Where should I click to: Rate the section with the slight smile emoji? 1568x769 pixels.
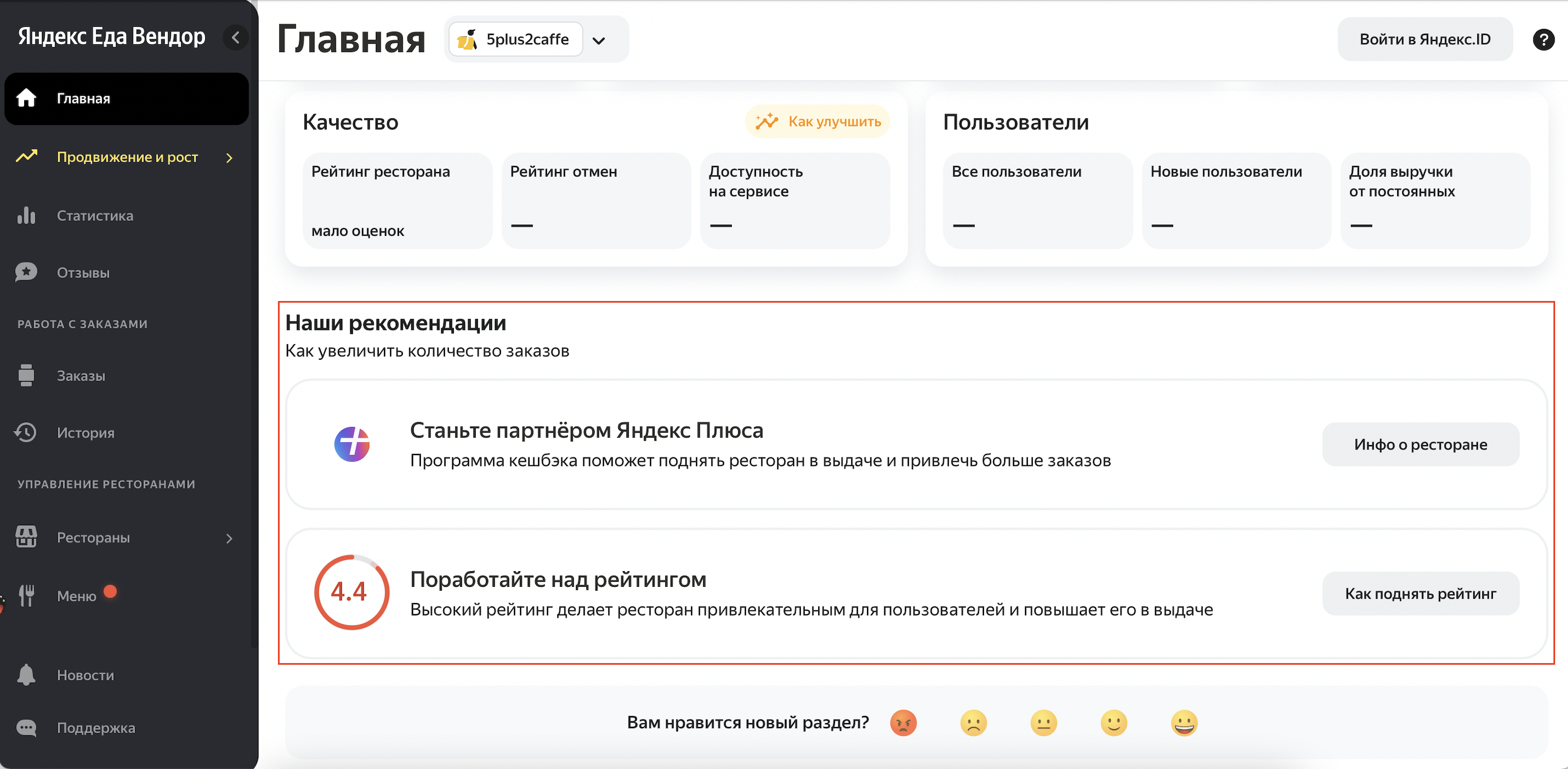(1114, 722)
